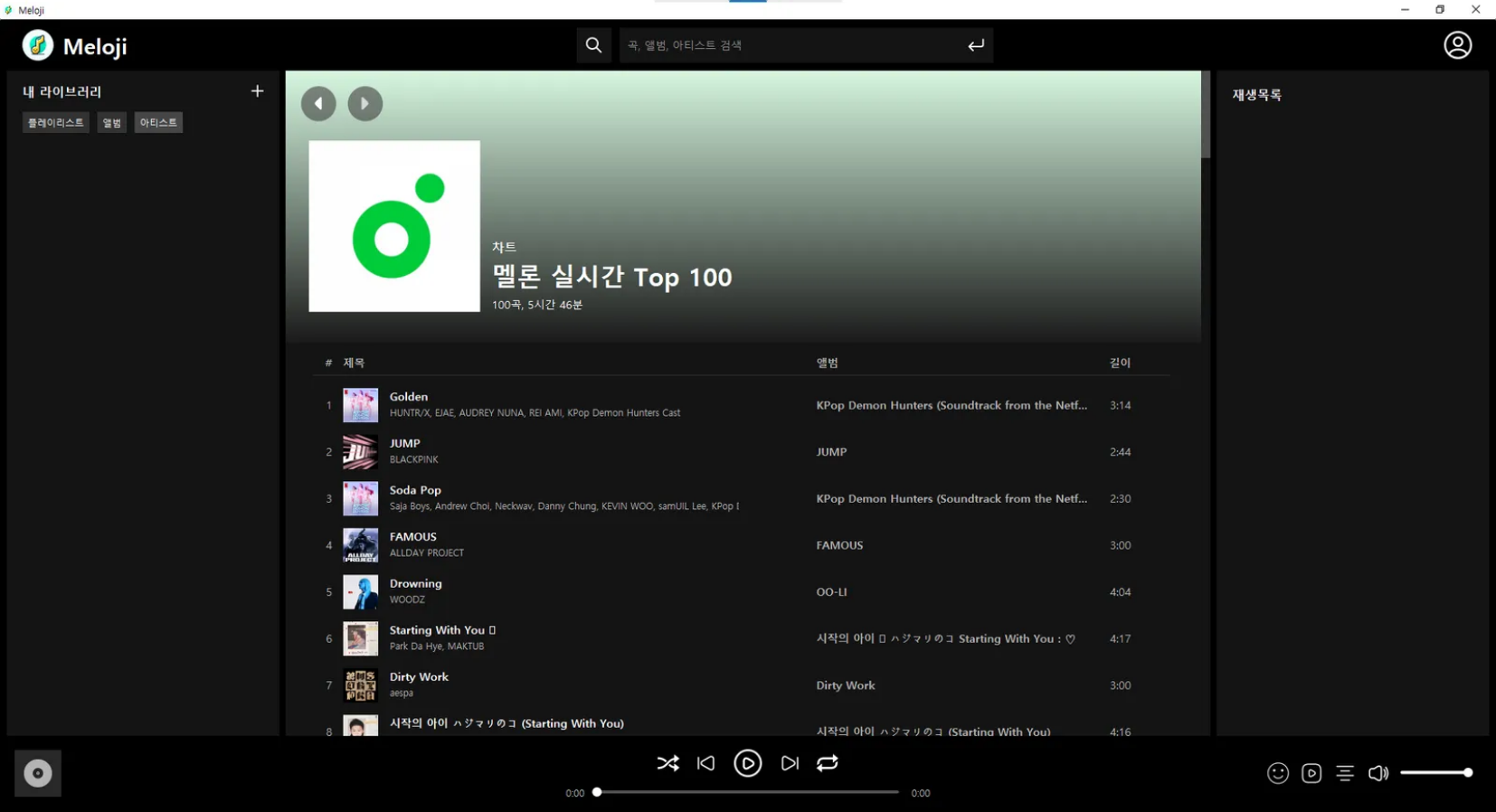Click the 길이 column header
Image resolution: width=1496 pixels, height=812 pixels.
coord(1120,363)
